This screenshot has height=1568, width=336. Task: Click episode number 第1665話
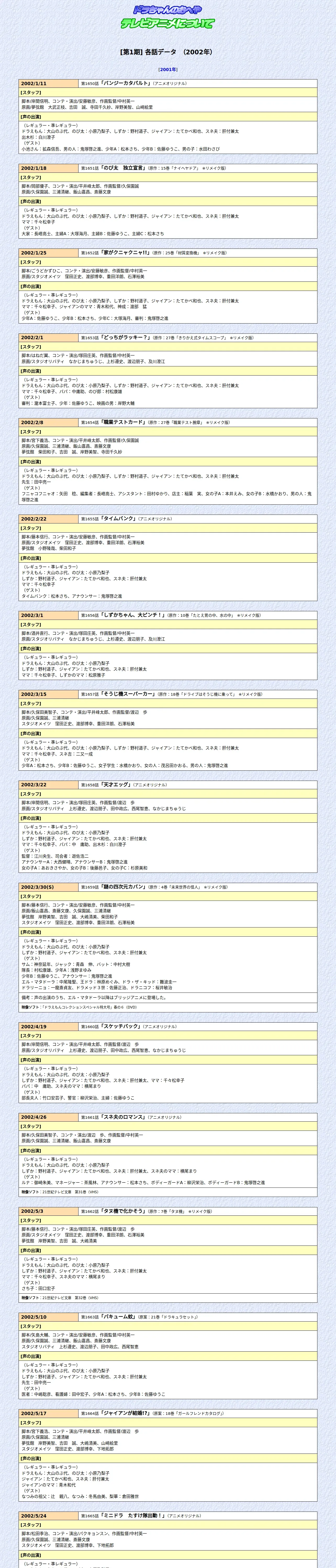[x=90, y=1516]
